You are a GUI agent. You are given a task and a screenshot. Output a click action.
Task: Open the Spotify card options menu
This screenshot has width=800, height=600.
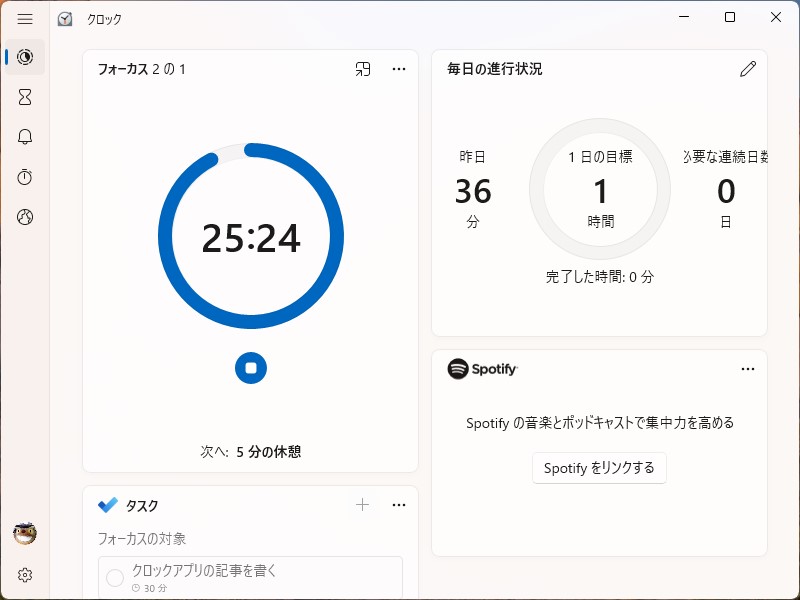pos(748,369)
